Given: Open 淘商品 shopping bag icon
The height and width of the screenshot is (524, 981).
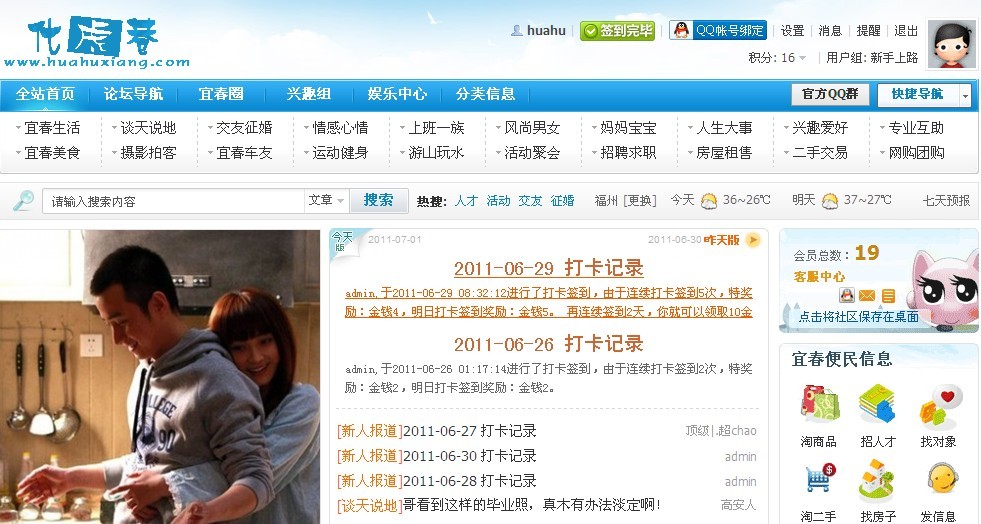Looking at the screenshot, I should click(820, 405).
